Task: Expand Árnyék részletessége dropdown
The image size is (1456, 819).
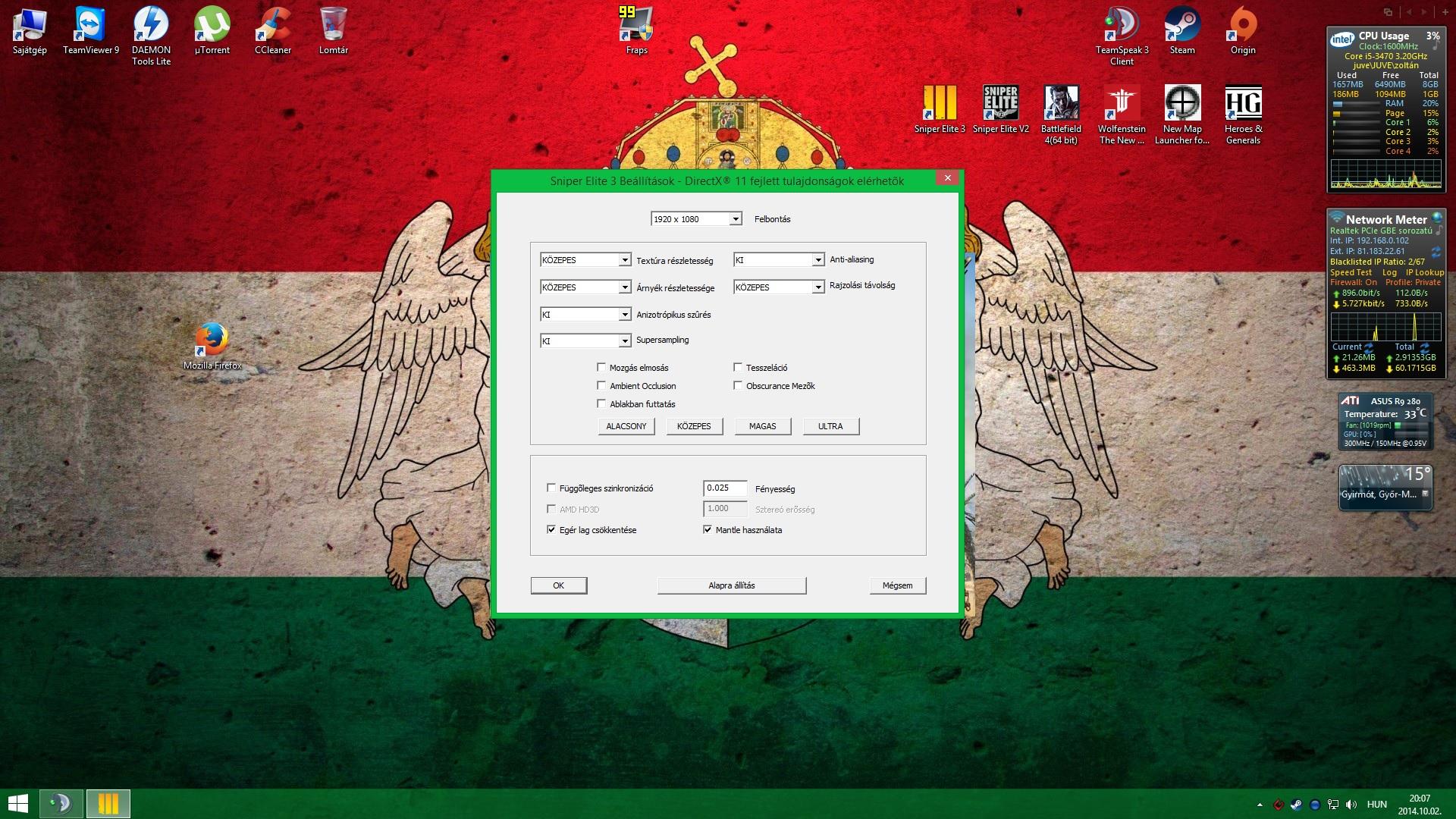Action: pyautogui.click(x=585, y=287)
